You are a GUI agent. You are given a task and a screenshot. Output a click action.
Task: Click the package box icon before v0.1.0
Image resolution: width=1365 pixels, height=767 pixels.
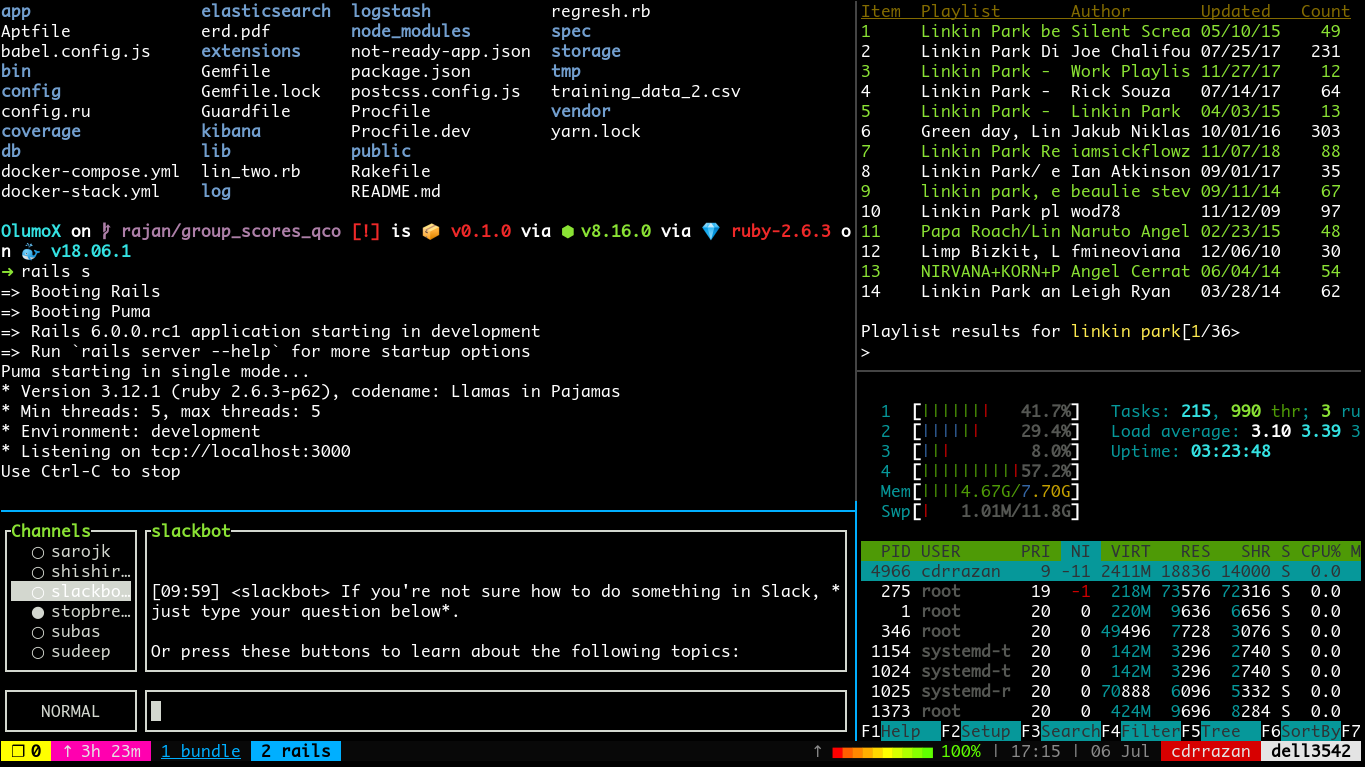(431, 231)
